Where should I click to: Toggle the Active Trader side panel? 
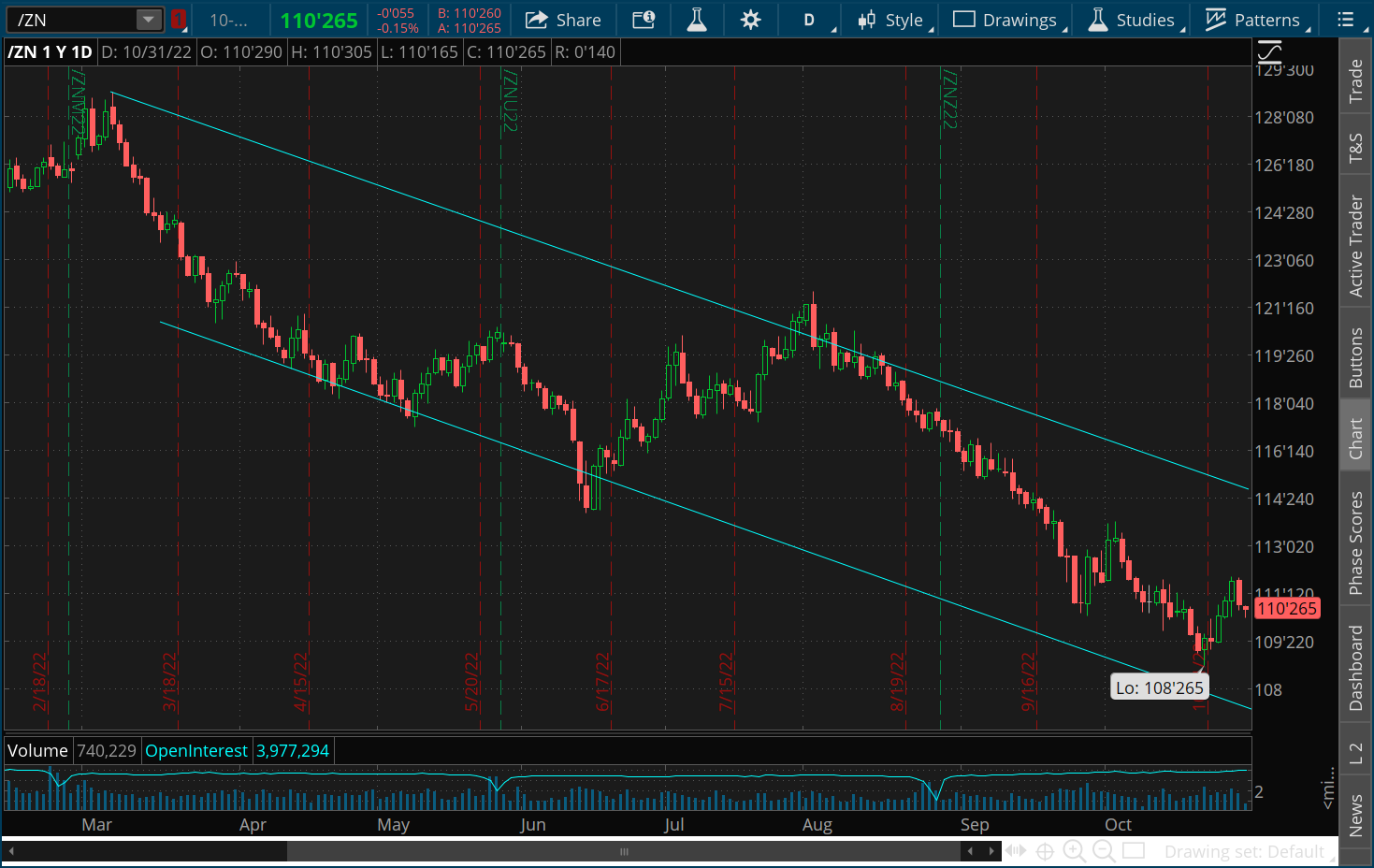click(1355, 246)
